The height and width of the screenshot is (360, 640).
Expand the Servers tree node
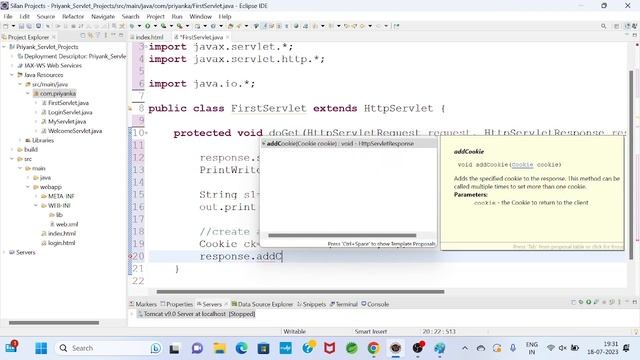[4, 252]
